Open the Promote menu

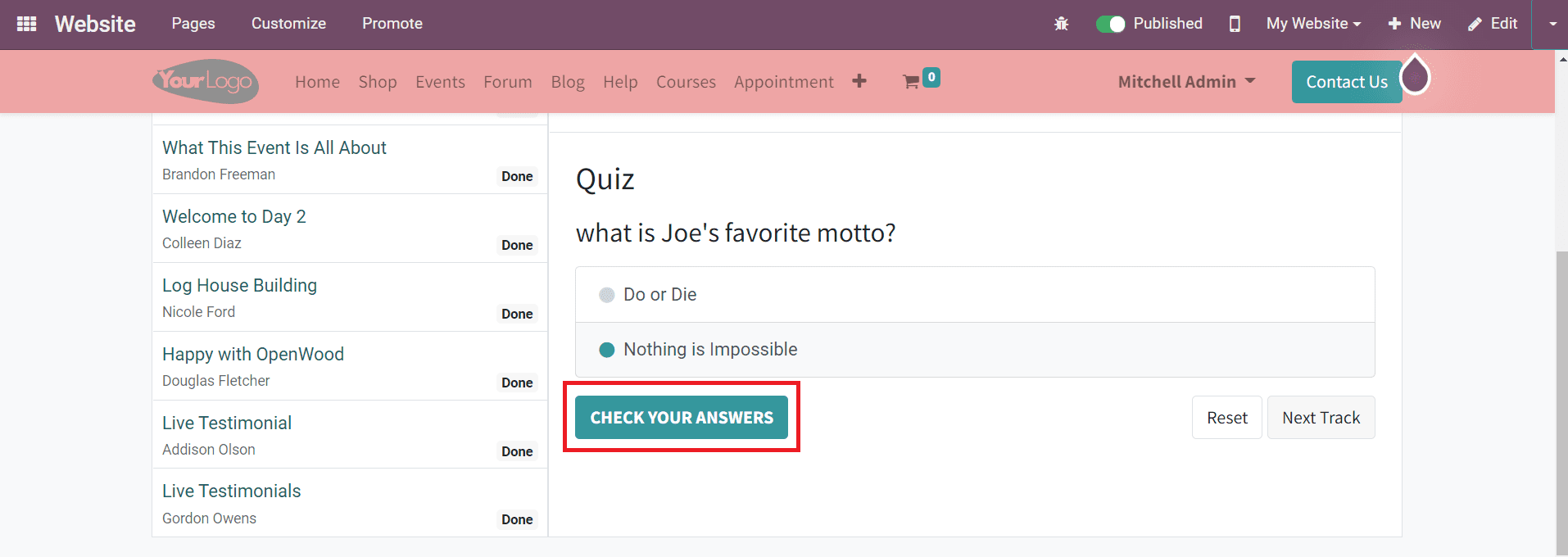[392, 24]
